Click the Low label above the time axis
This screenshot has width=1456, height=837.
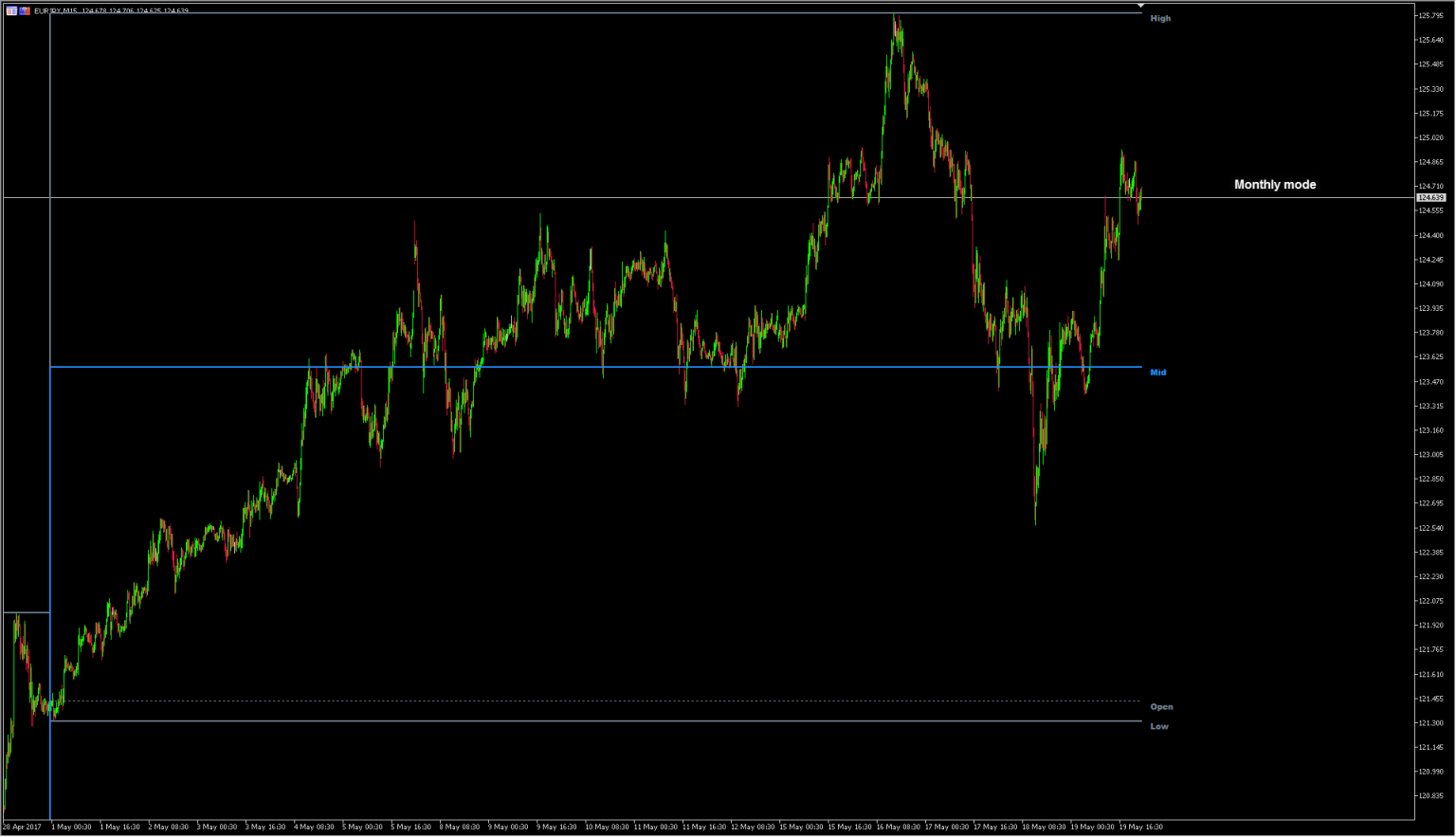(x=1159, y=725)
